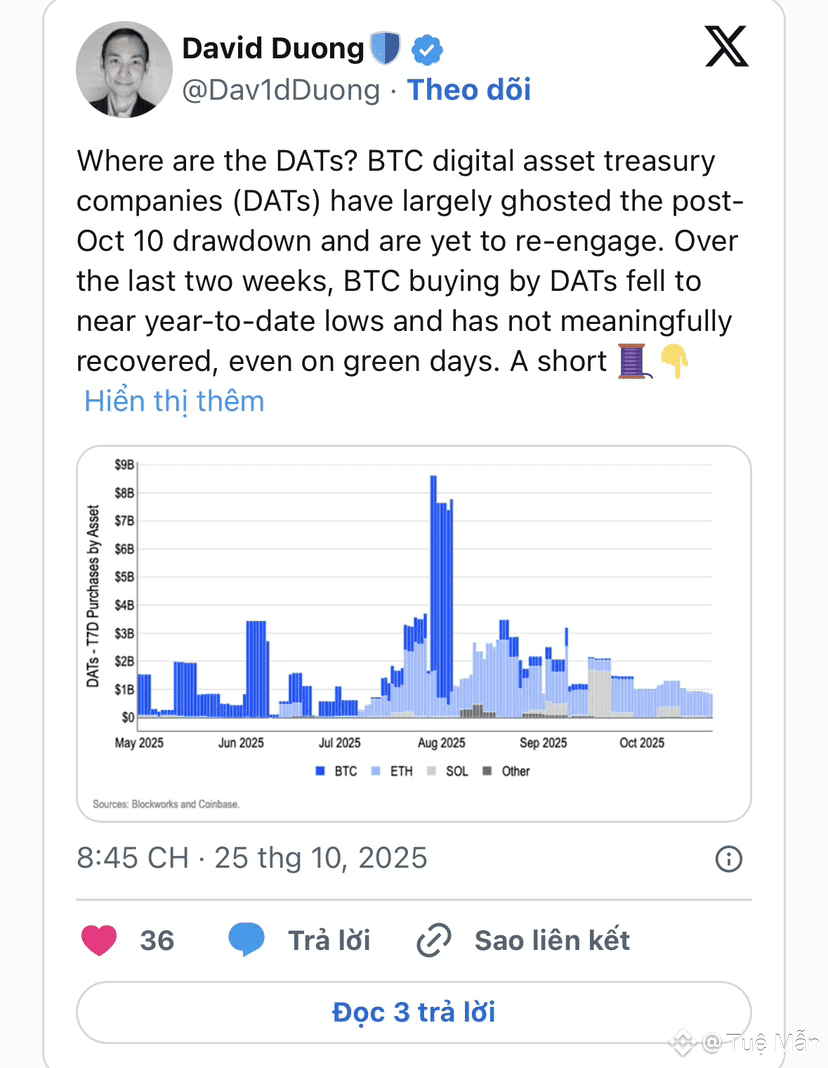Expand tweet with "Hiển thị thêm"

coord(174,401)
